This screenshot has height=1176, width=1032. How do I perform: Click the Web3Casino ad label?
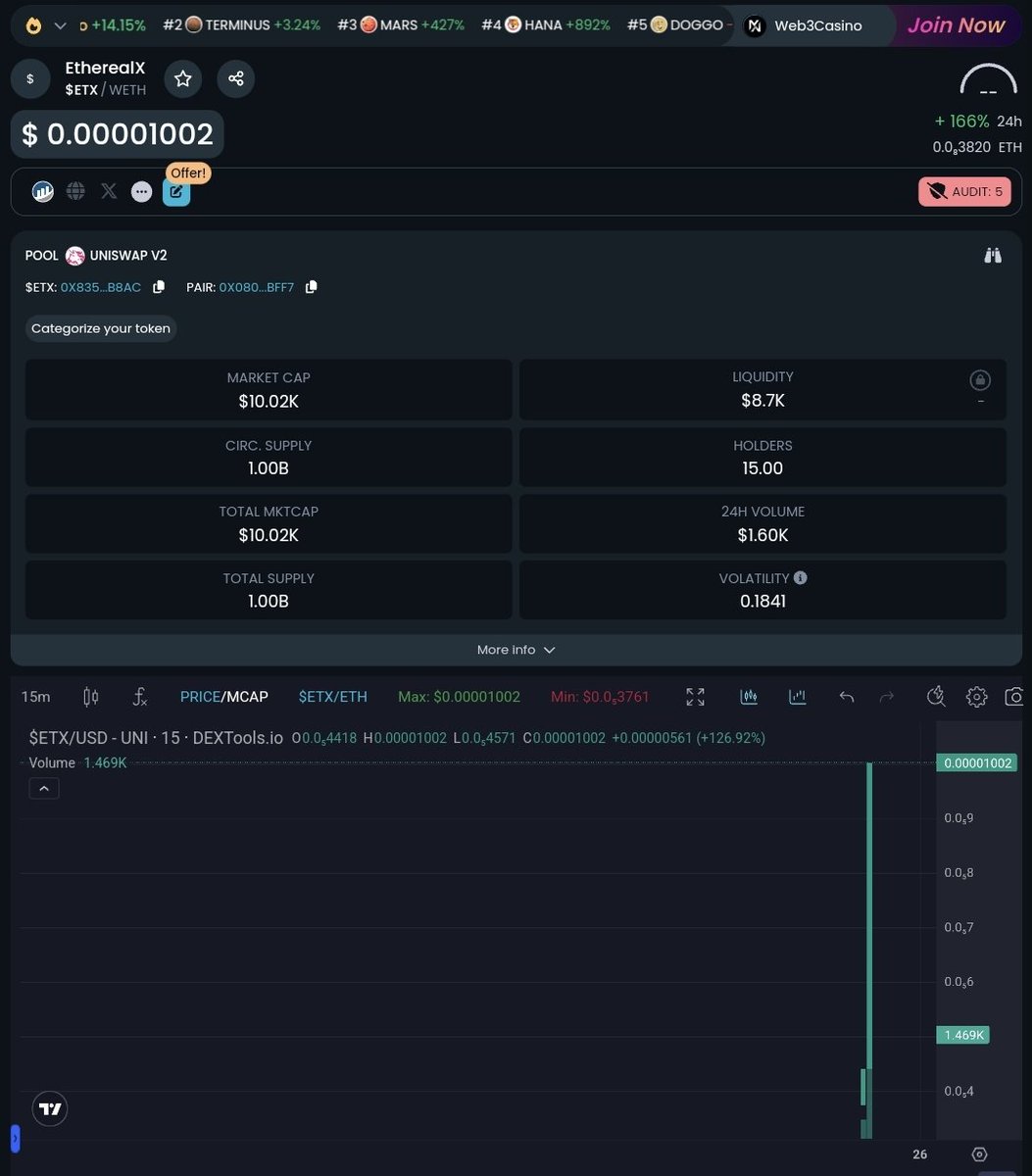(817, 25)
